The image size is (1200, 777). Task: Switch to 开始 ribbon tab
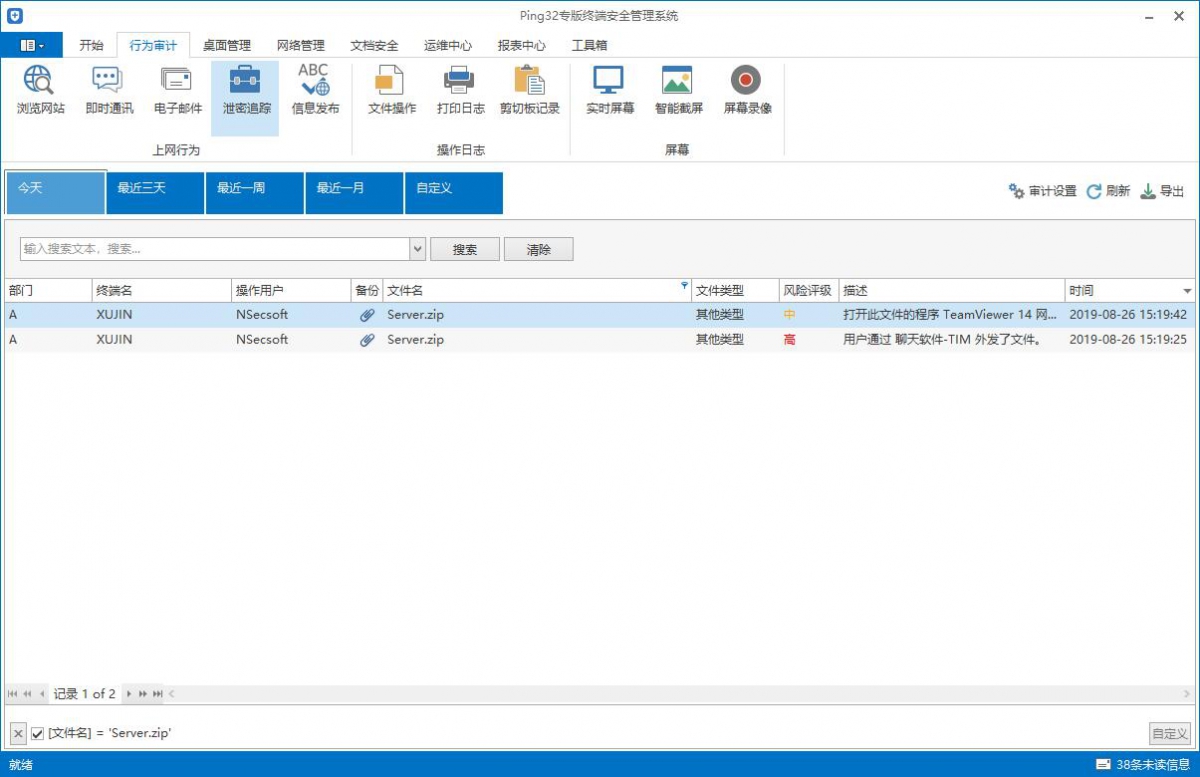click(x=91, y=45)
